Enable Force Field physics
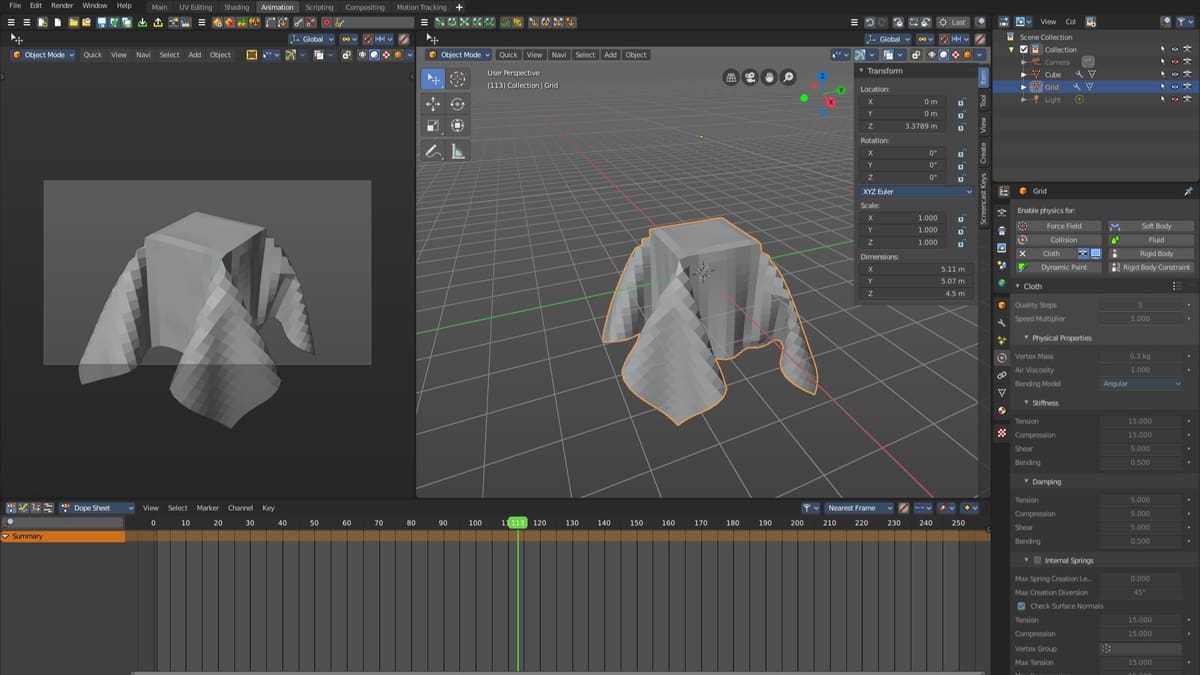Viewport: 1200px width, 675px height. pyautogui.click(x=1059, y=226)
